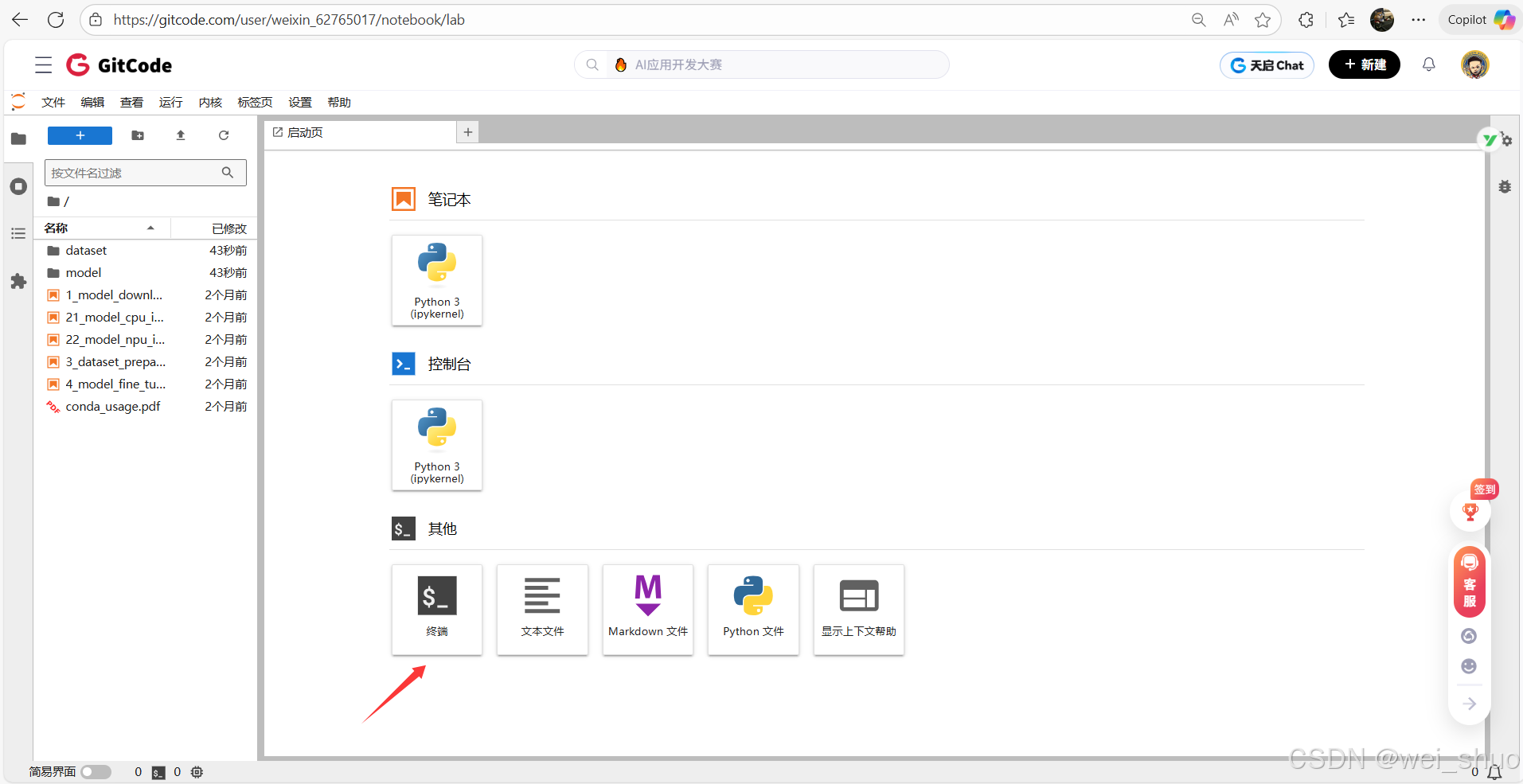Open 显示上下文帮助 card
Screen dimensions: 1523x784
click(859, 610)
